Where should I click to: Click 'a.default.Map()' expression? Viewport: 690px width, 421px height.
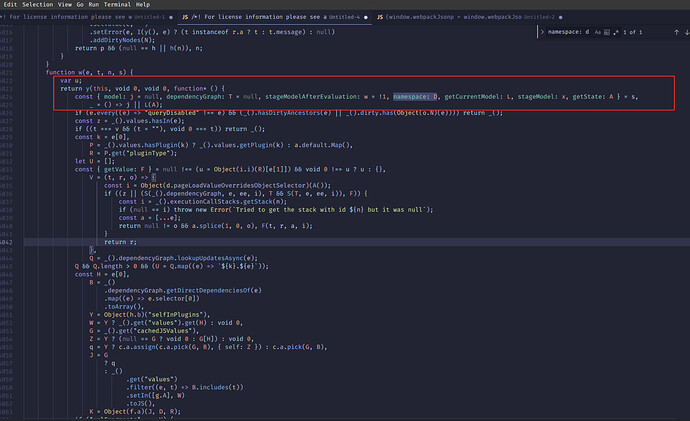click(x=322, y=145)
